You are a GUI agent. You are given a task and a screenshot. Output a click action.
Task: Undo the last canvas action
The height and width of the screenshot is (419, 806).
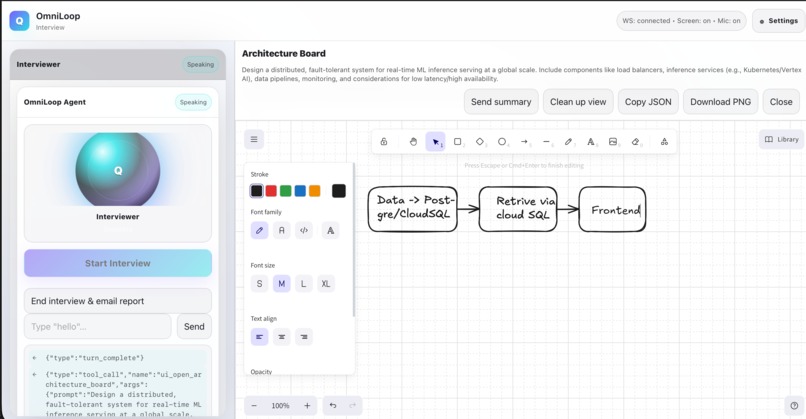point(333,406)
